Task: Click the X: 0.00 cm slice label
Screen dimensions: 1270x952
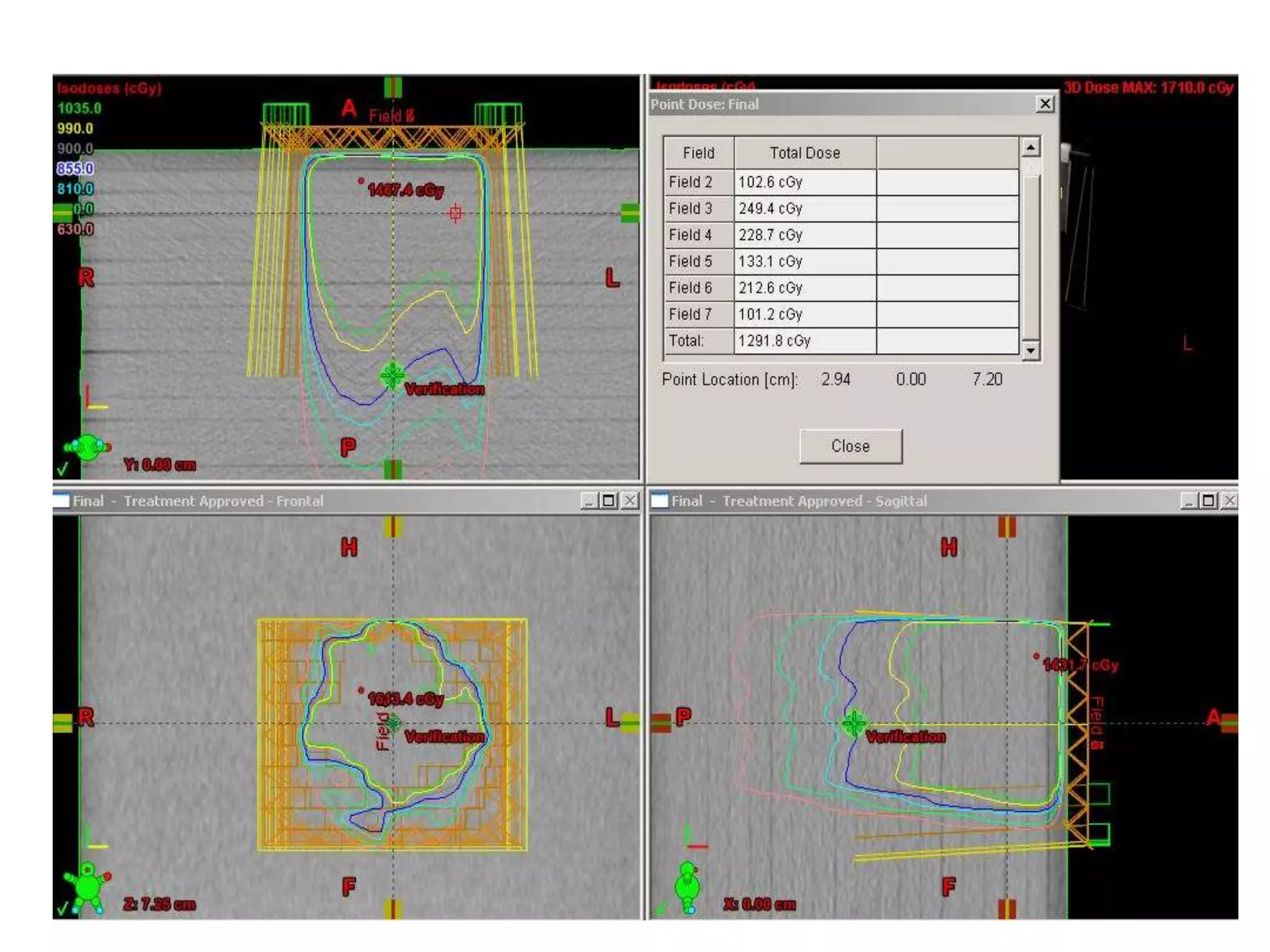Action: pyautogui.click(x=760, y=905)
